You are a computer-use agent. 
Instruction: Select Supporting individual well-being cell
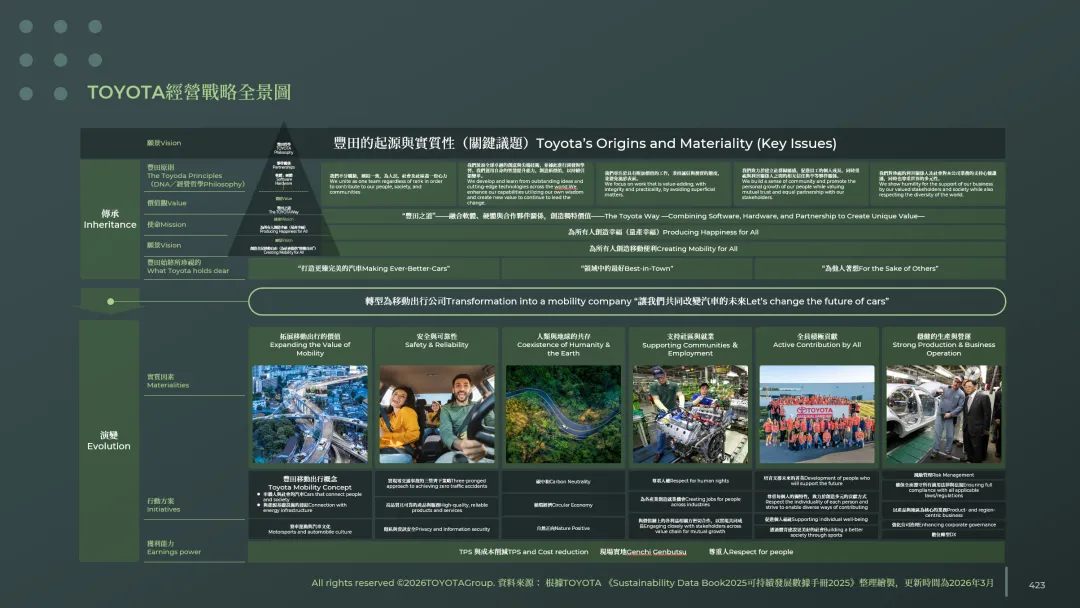pos(817,519)
